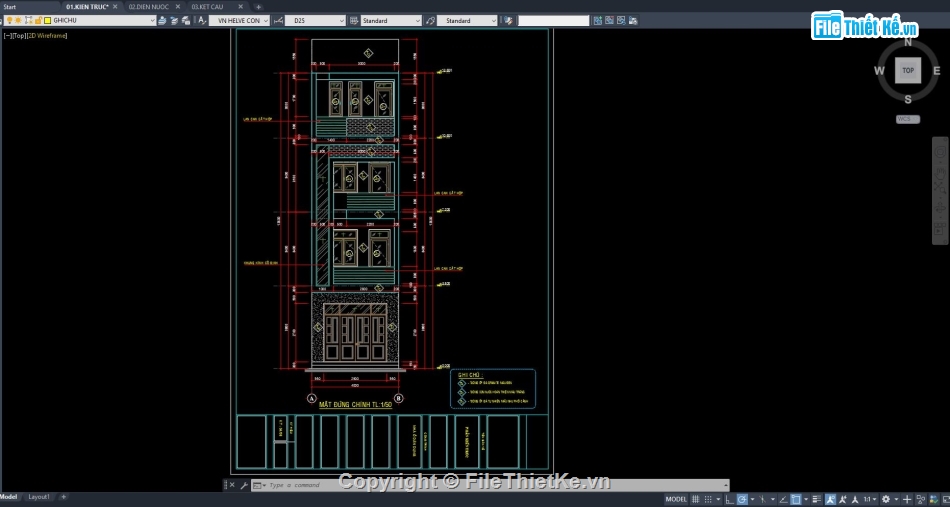
Task: Open the snap mode dropdown arrow
Action: point(718,499)
